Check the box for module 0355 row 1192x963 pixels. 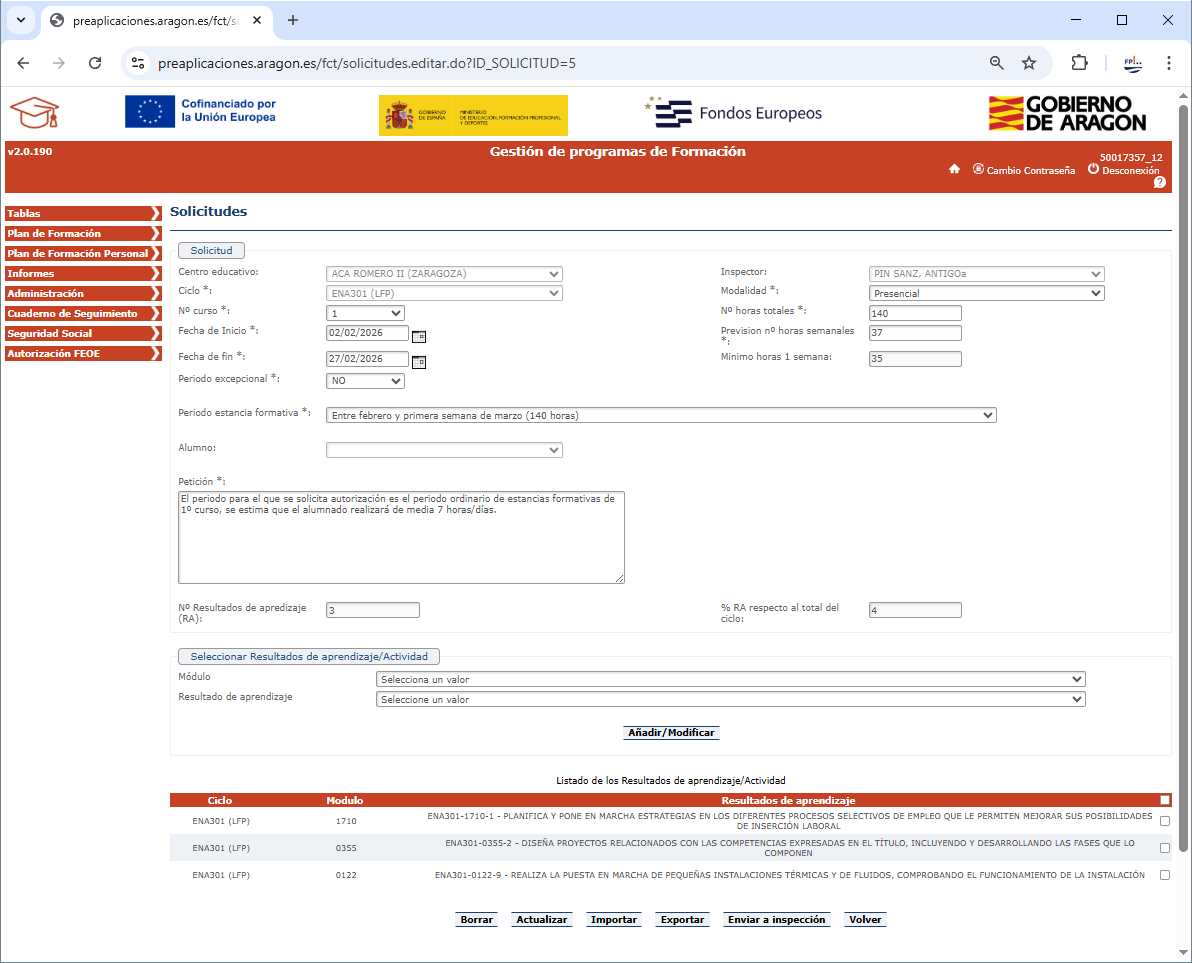pos(1164,848)
